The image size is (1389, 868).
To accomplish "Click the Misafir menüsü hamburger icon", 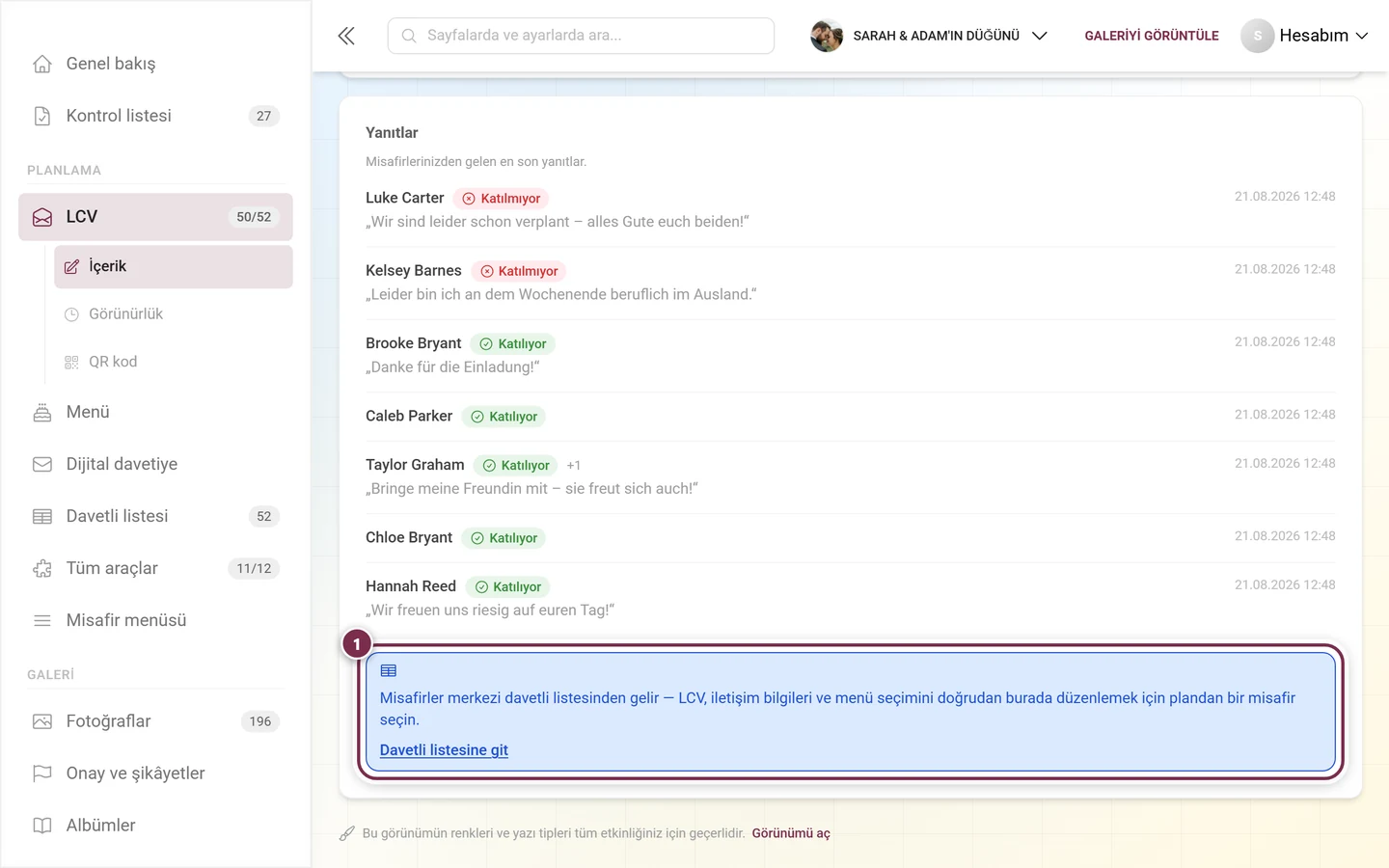I will (42, 621).
